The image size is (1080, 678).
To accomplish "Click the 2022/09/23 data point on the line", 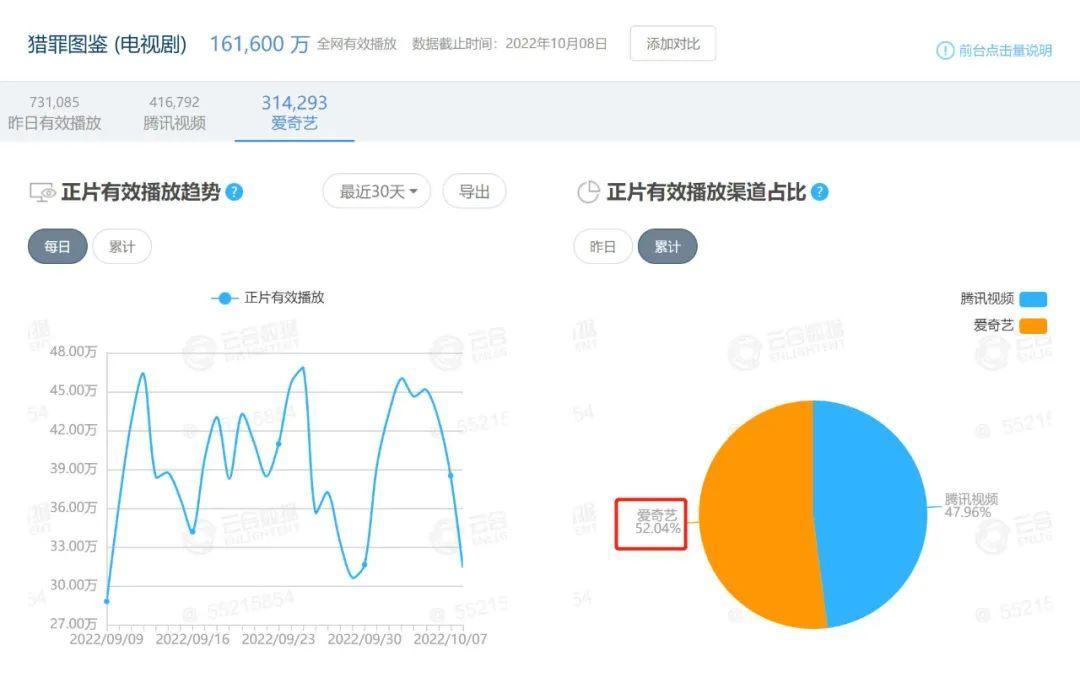I will [x=278, y=444].
